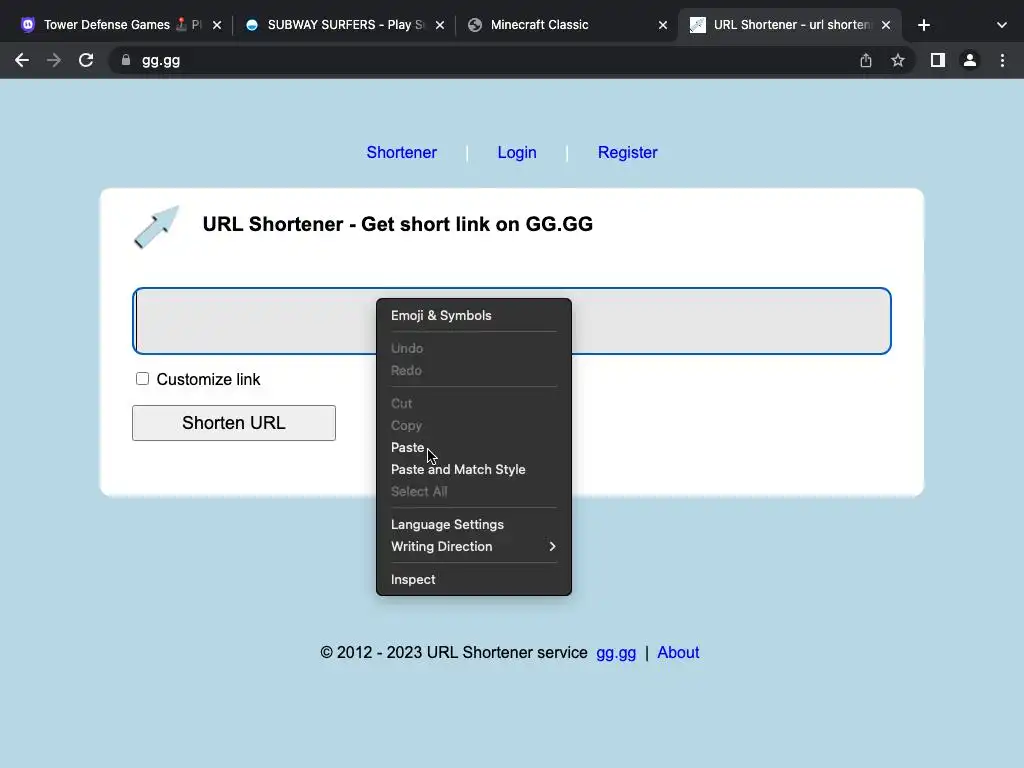1024x768 pixels.
Task: Click the Minecraft Classic tab globe icon
Action: [475, 25]
